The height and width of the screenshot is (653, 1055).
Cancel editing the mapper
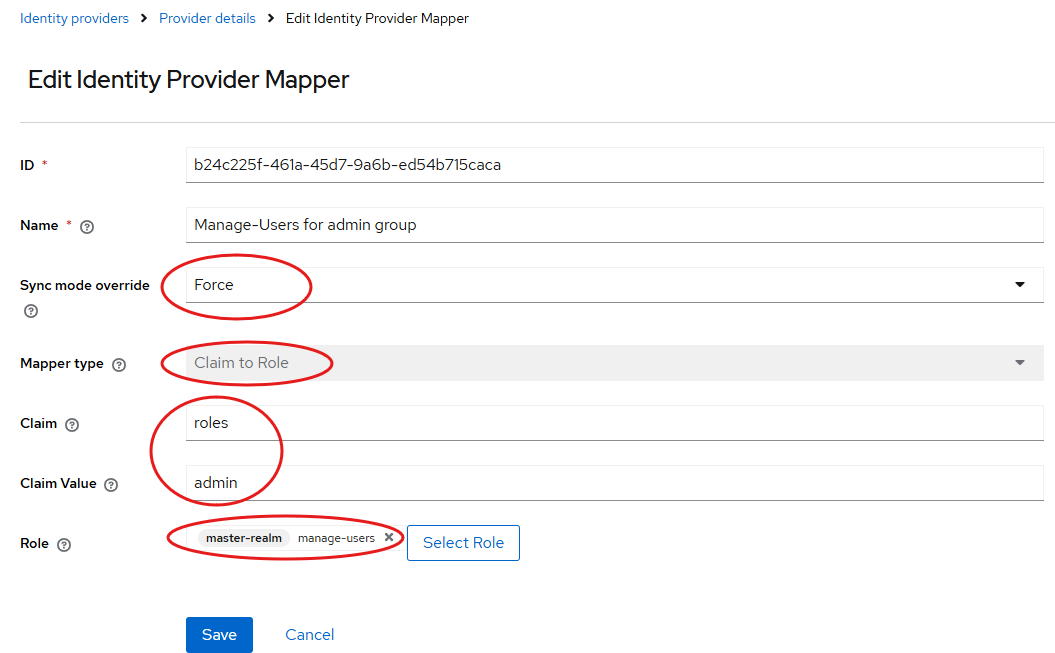pos(309,635)
